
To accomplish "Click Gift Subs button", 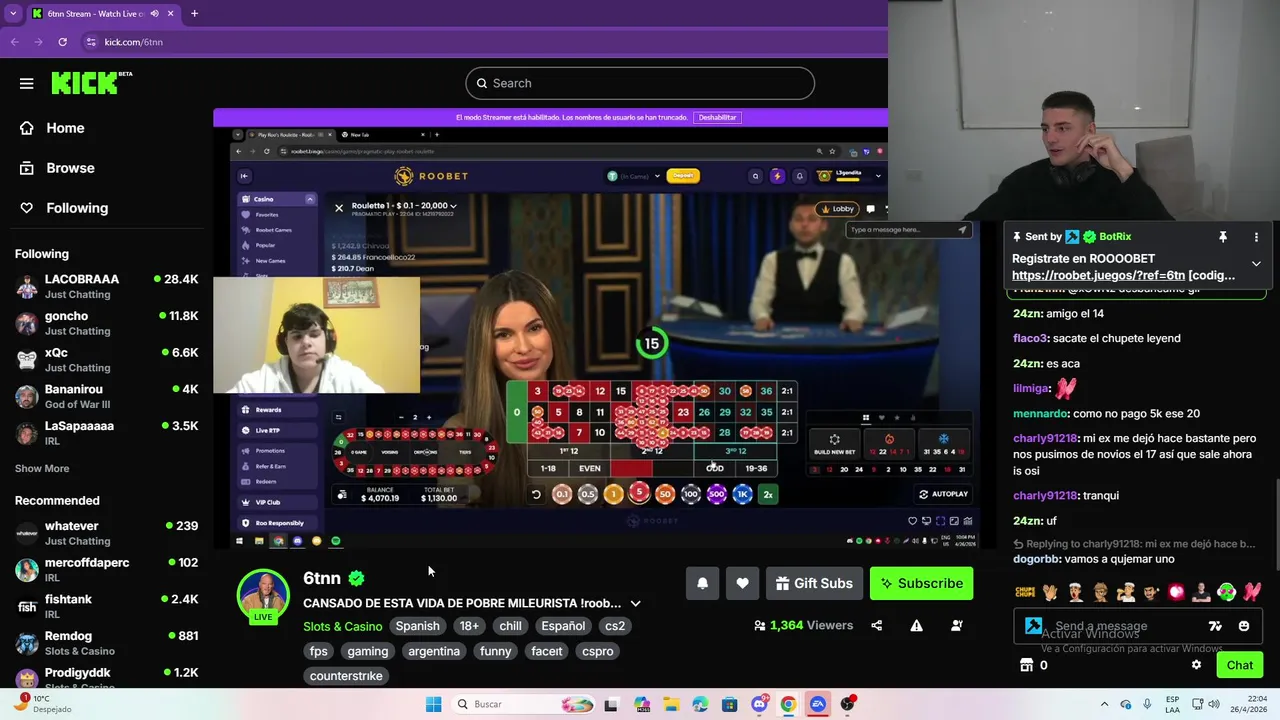I will point(813,583).
